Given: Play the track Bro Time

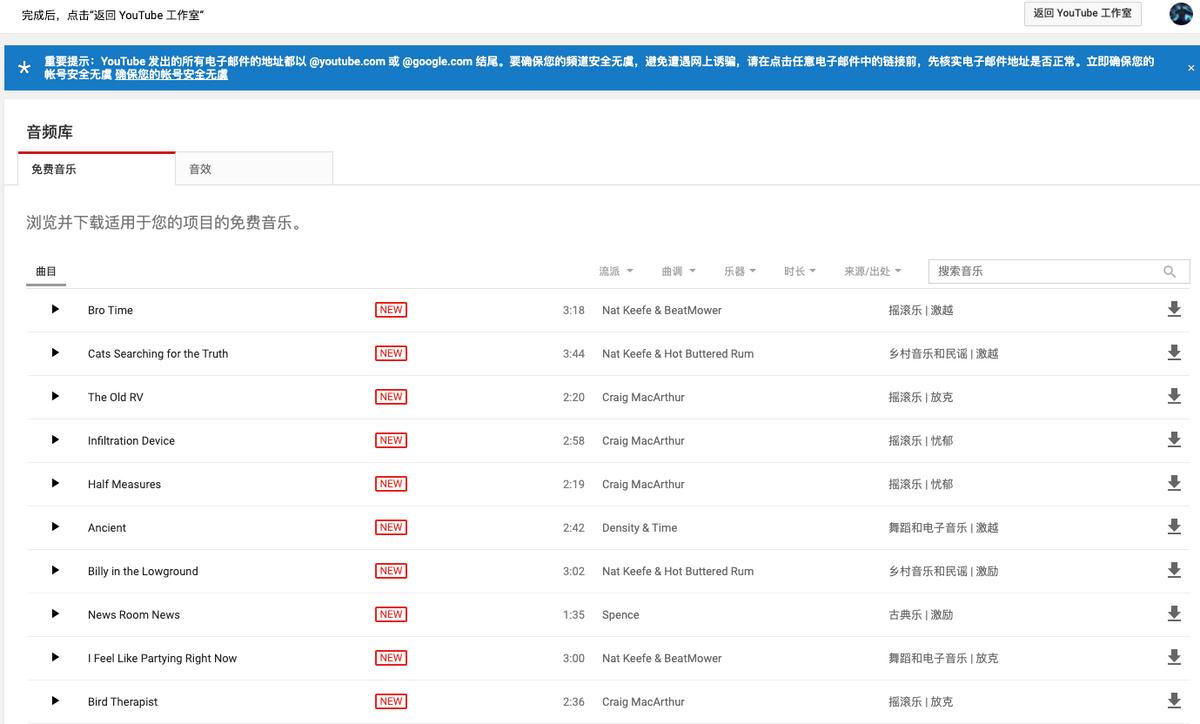Looking at the screenshot, I should coord(55,310).
